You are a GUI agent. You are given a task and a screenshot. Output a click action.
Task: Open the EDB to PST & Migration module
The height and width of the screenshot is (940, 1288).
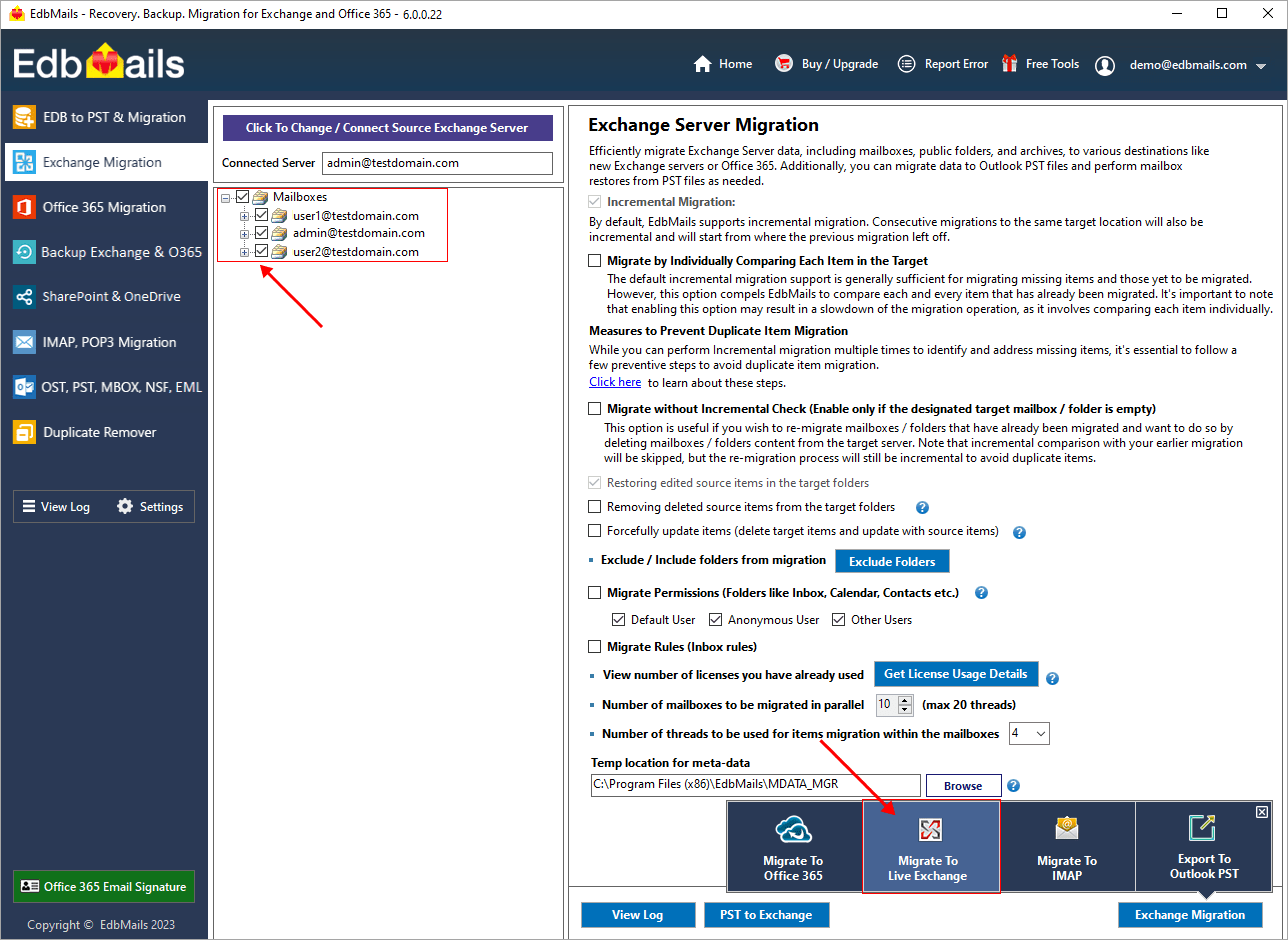[103, 118]
